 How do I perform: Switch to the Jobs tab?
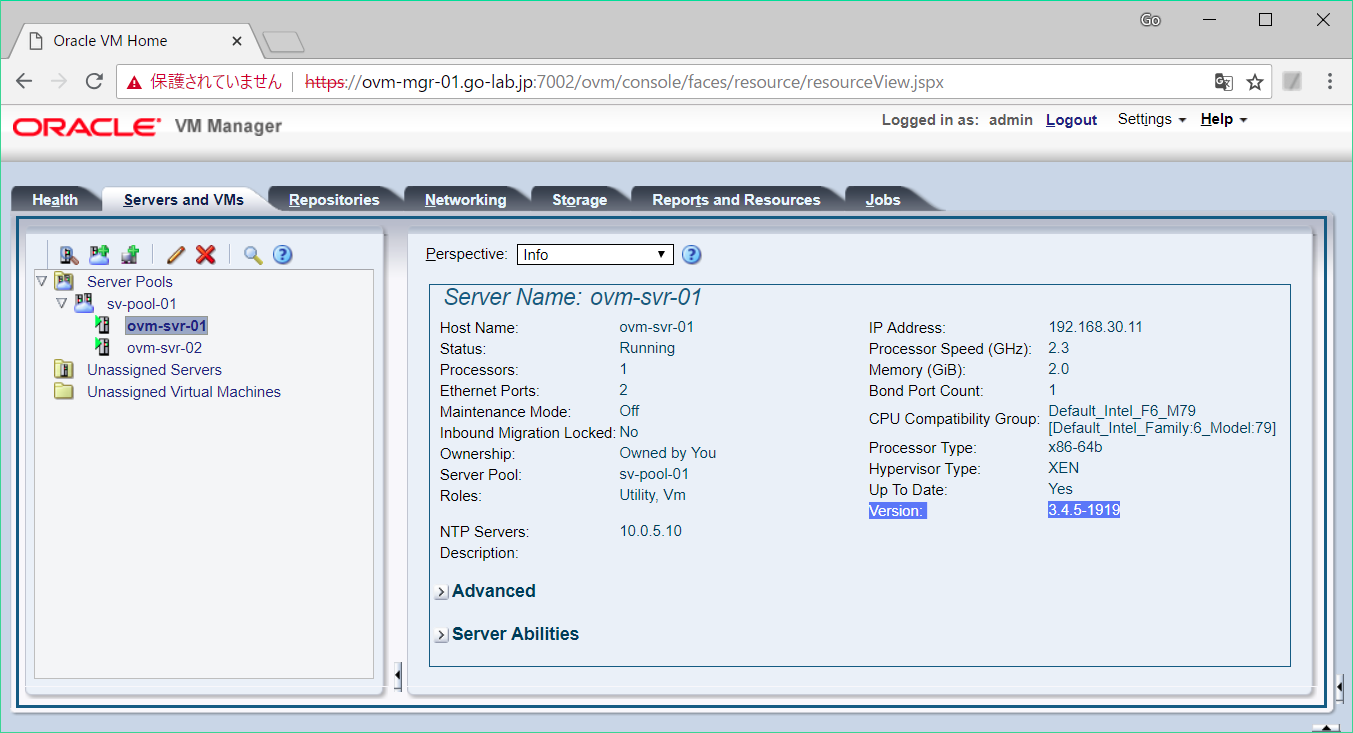click(883, 200)
